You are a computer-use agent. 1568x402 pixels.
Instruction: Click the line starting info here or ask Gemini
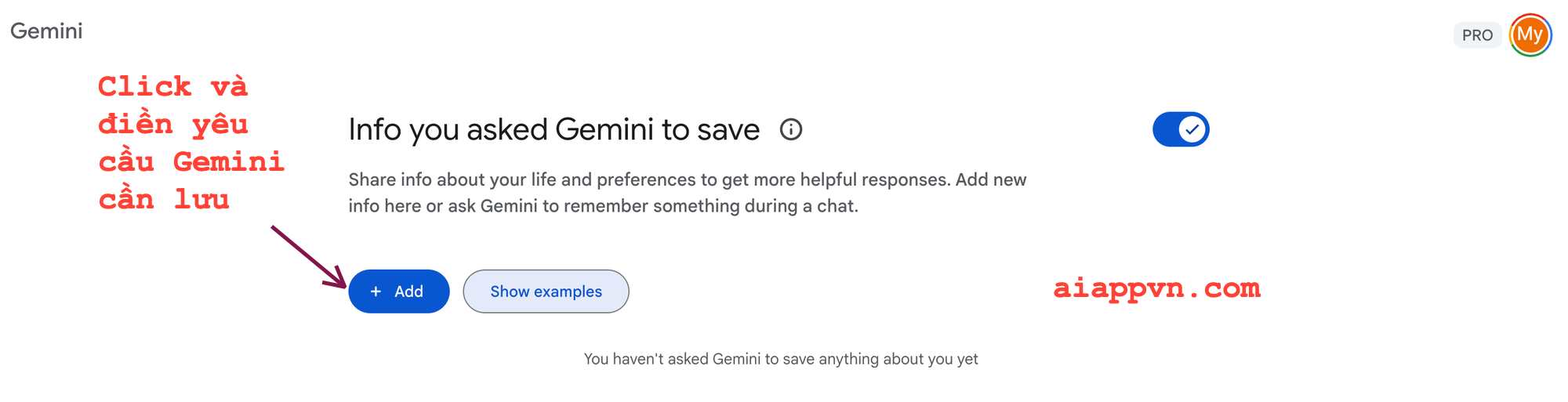(x=604, y=206)
